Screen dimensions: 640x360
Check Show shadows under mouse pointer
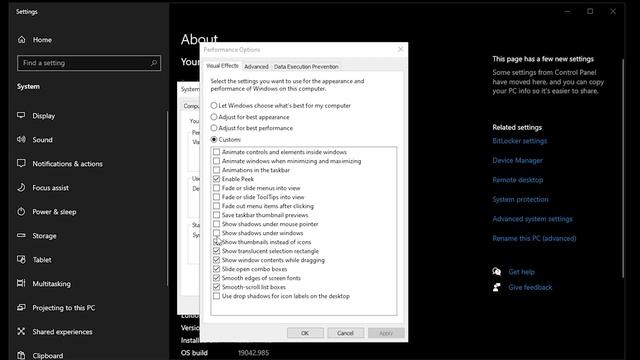click(216, 224)
